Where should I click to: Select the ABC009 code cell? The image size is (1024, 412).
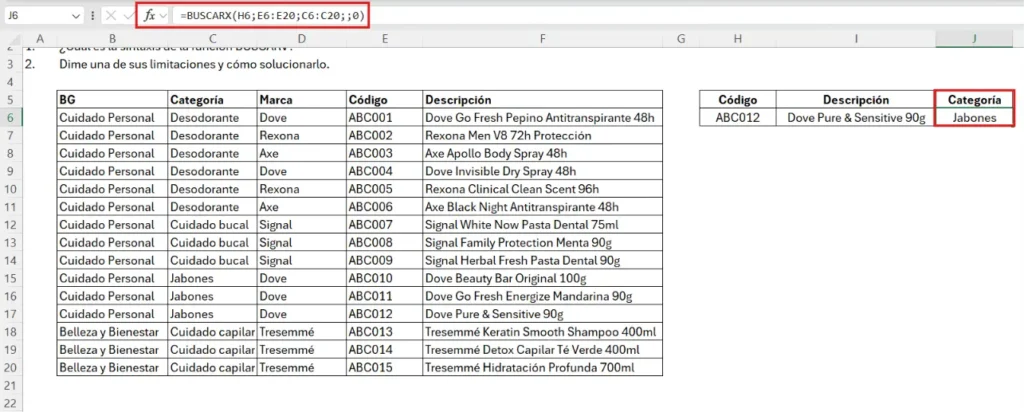pos(385,261)
